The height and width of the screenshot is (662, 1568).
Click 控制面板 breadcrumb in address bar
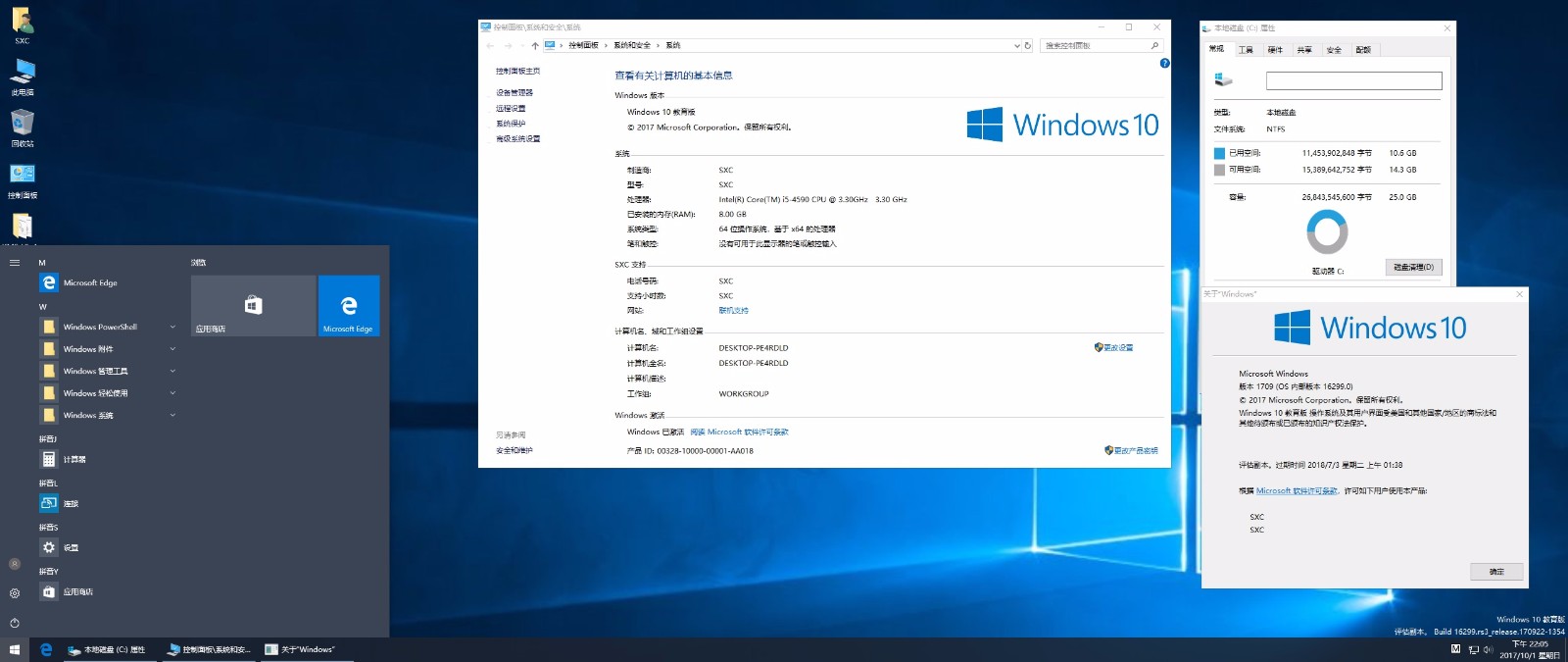(583, 46)
